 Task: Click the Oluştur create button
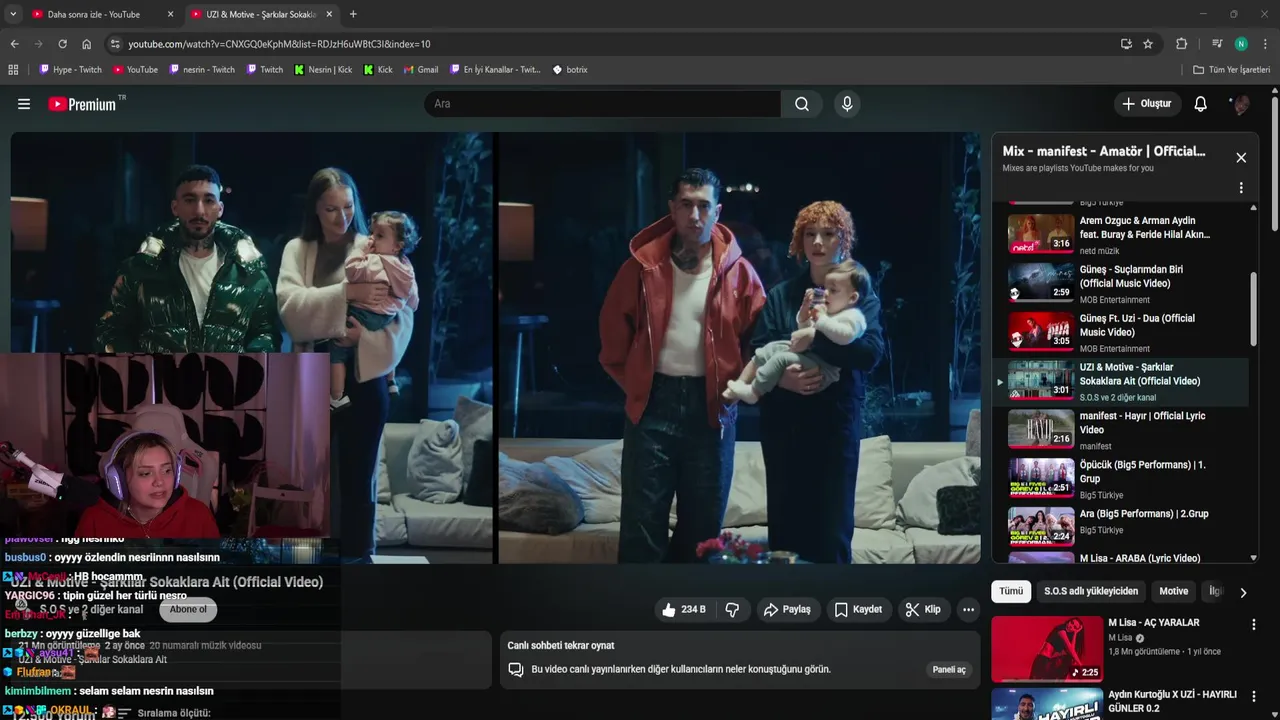click(x=1146, y=104)
